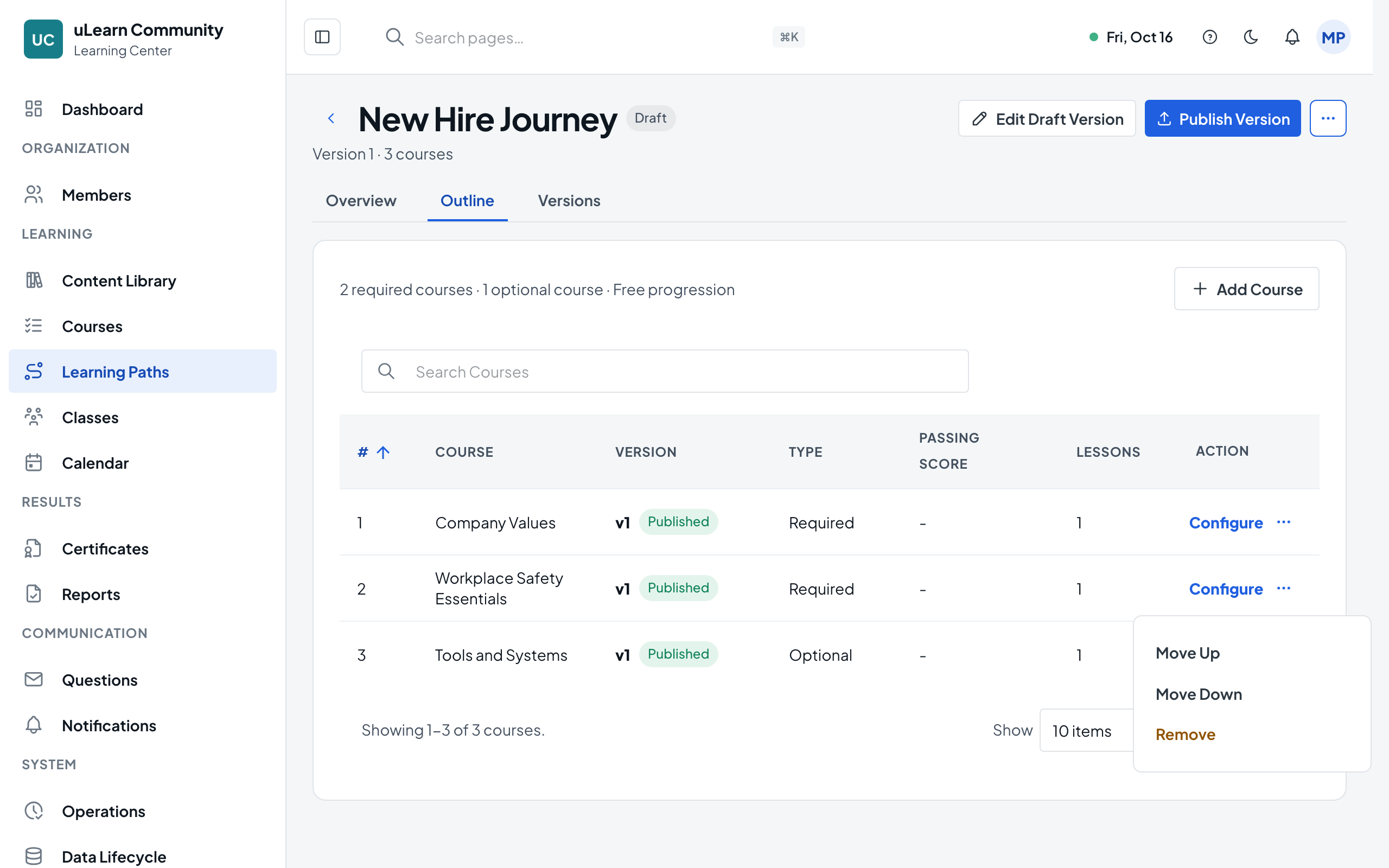Click the Add Course button
1389x868 pixels.
click(x=1246, y=289)
